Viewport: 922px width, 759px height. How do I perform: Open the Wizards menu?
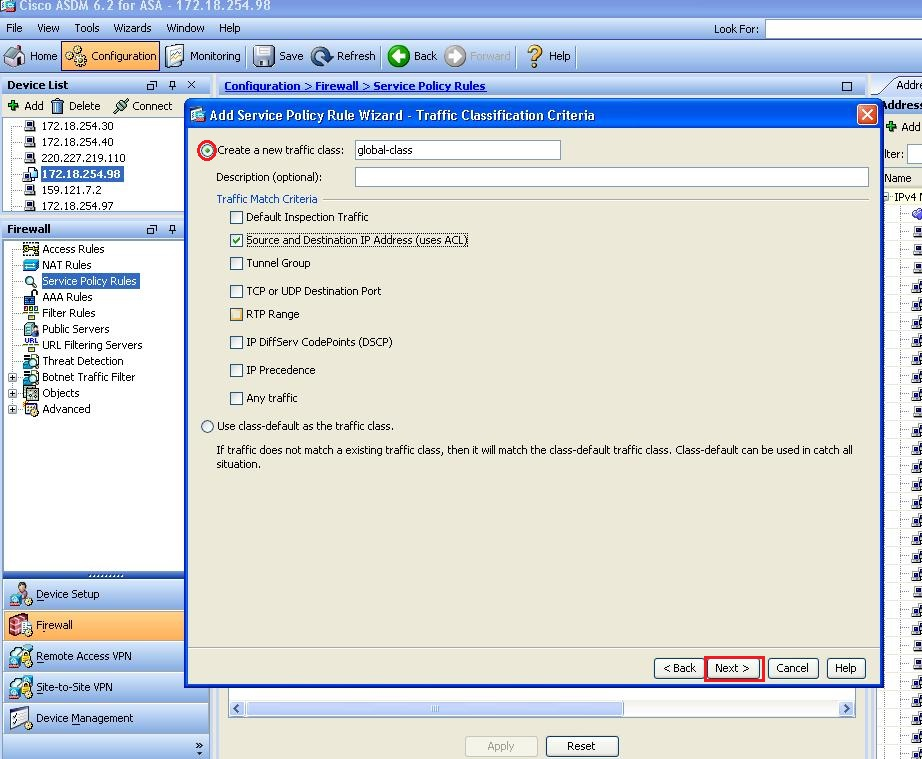(x=132, y=28)
